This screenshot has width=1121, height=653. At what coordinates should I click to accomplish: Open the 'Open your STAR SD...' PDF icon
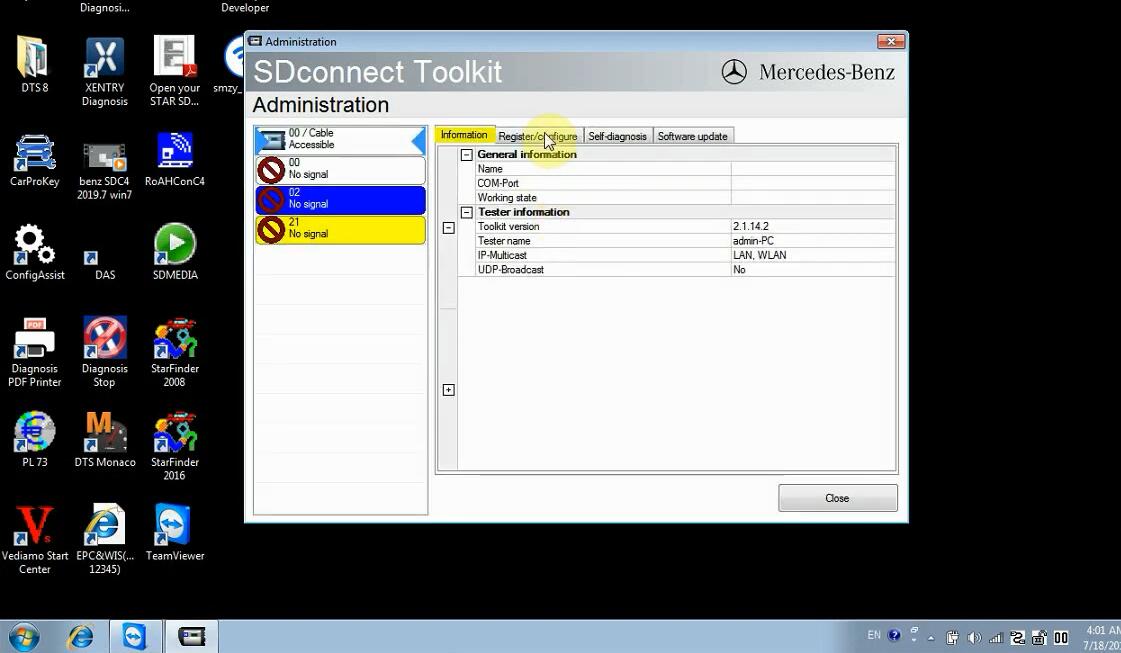(174, 71)
